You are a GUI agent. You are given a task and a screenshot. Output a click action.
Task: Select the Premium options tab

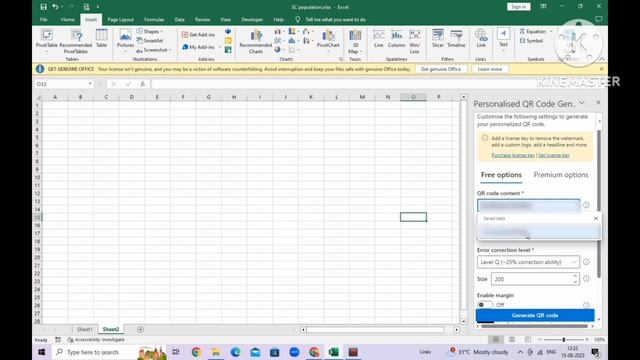click(x=561, y=175)
